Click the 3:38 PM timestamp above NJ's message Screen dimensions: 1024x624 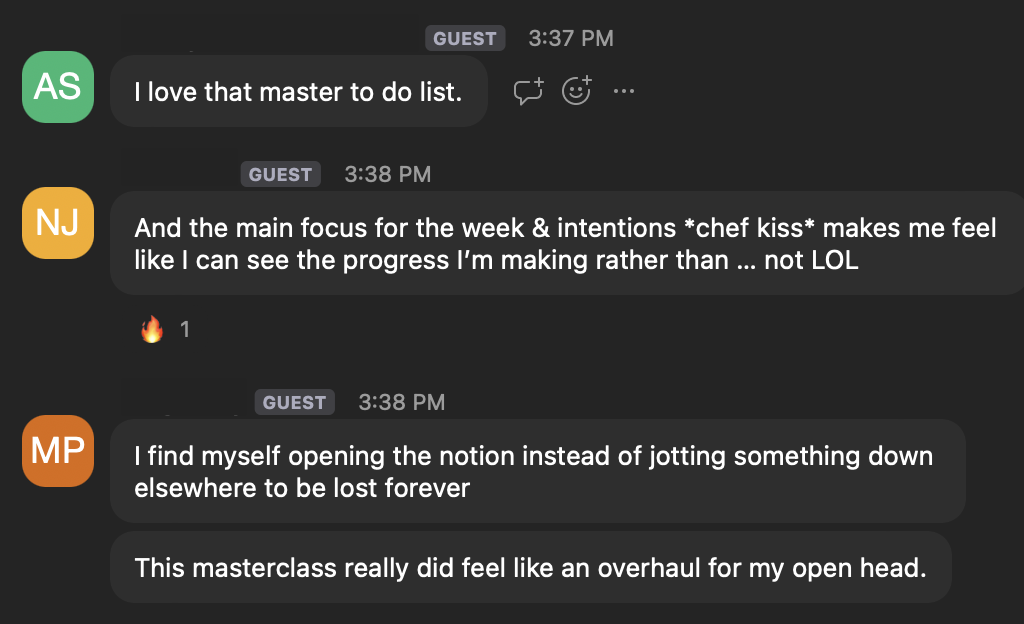pyautogui.click(x=388, y=175)
